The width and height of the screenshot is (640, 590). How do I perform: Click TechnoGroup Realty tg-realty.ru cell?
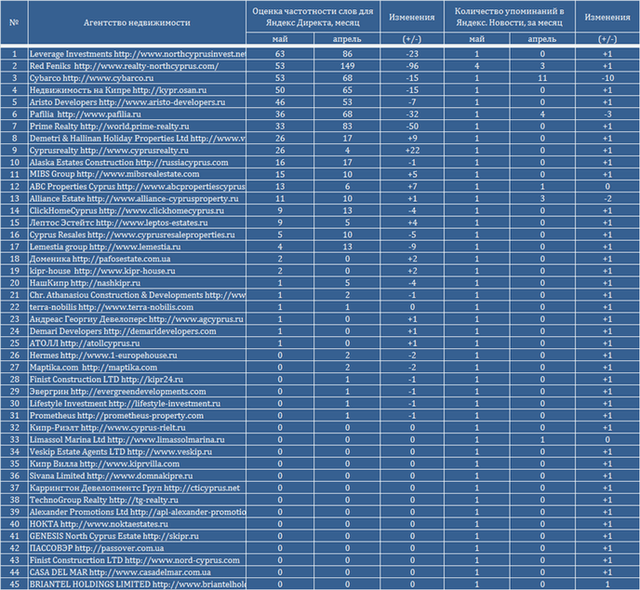point(137,500)
